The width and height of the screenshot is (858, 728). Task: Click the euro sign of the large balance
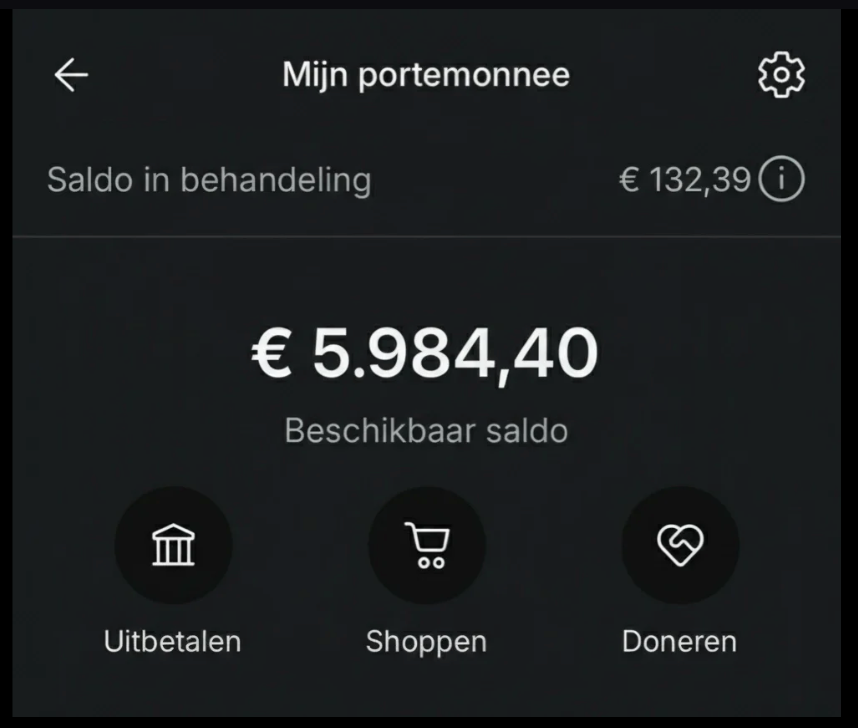pos(272,353)
